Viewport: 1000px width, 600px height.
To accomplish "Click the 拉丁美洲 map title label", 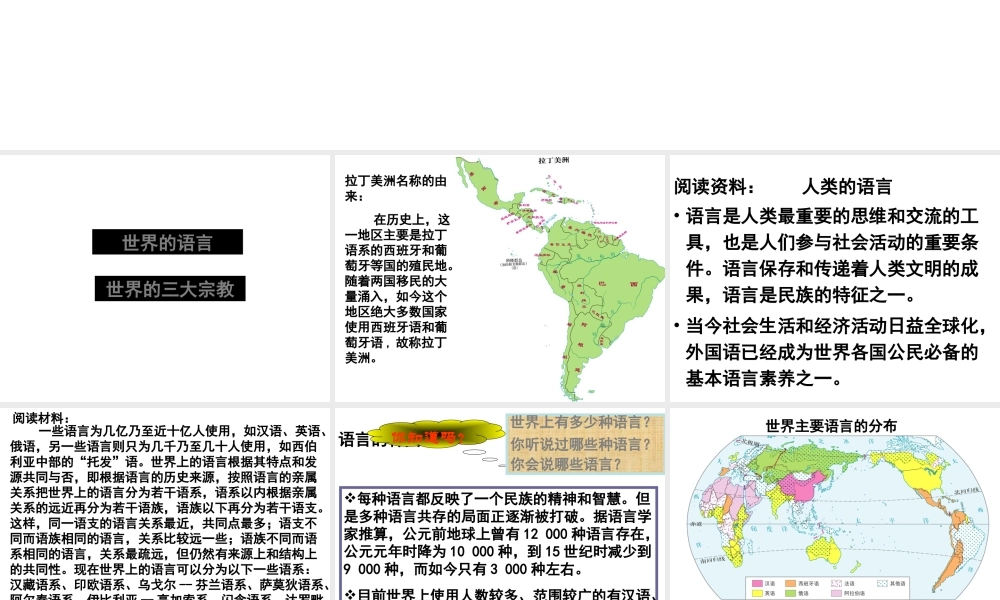I will (553, 160).
